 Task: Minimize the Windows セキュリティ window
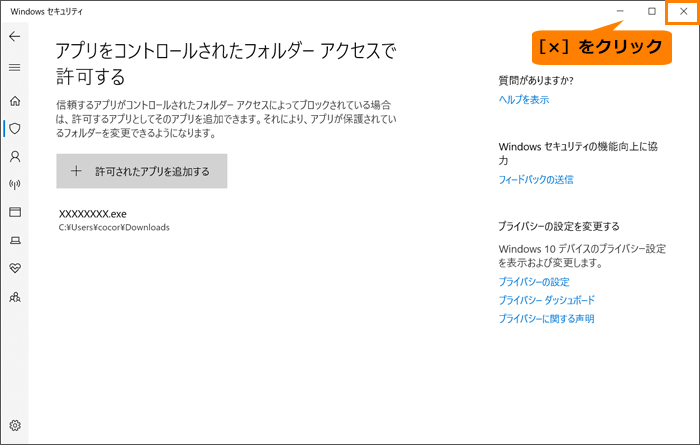[x=620, y=12]
